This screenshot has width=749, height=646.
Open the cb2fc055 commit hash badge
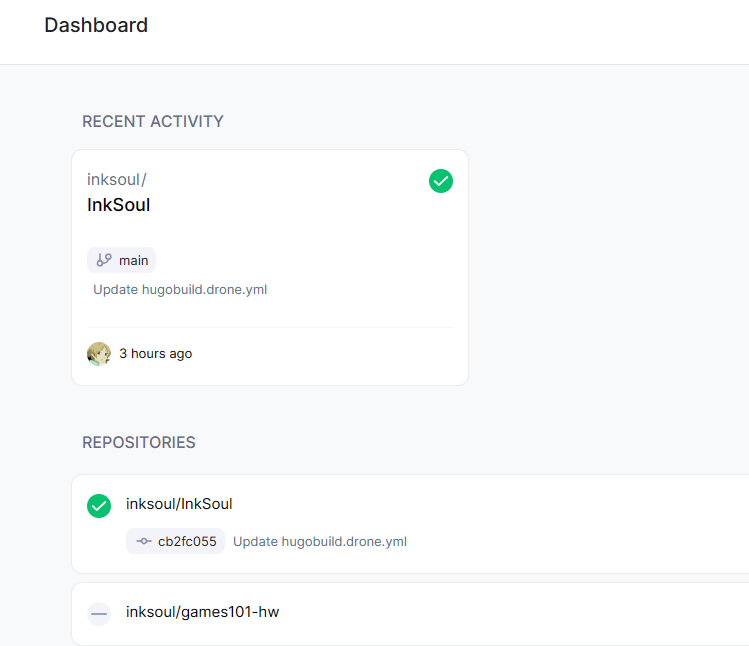(x=175, y=541)
